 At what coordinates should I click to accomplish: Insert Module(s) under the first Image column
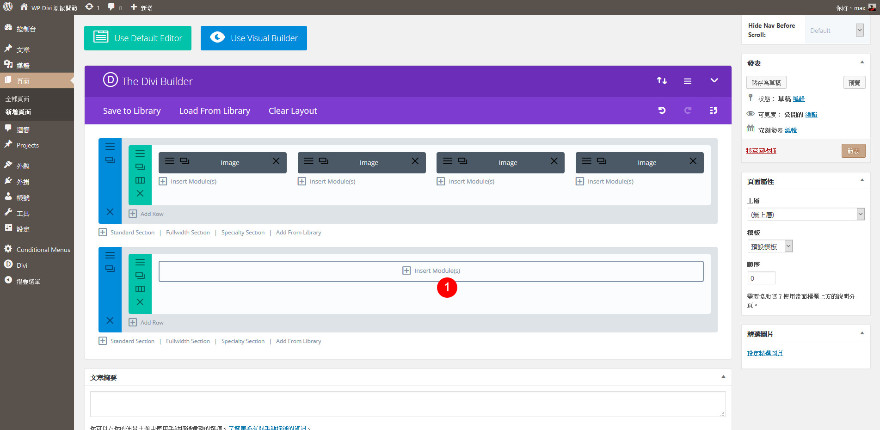coord(187,181)
